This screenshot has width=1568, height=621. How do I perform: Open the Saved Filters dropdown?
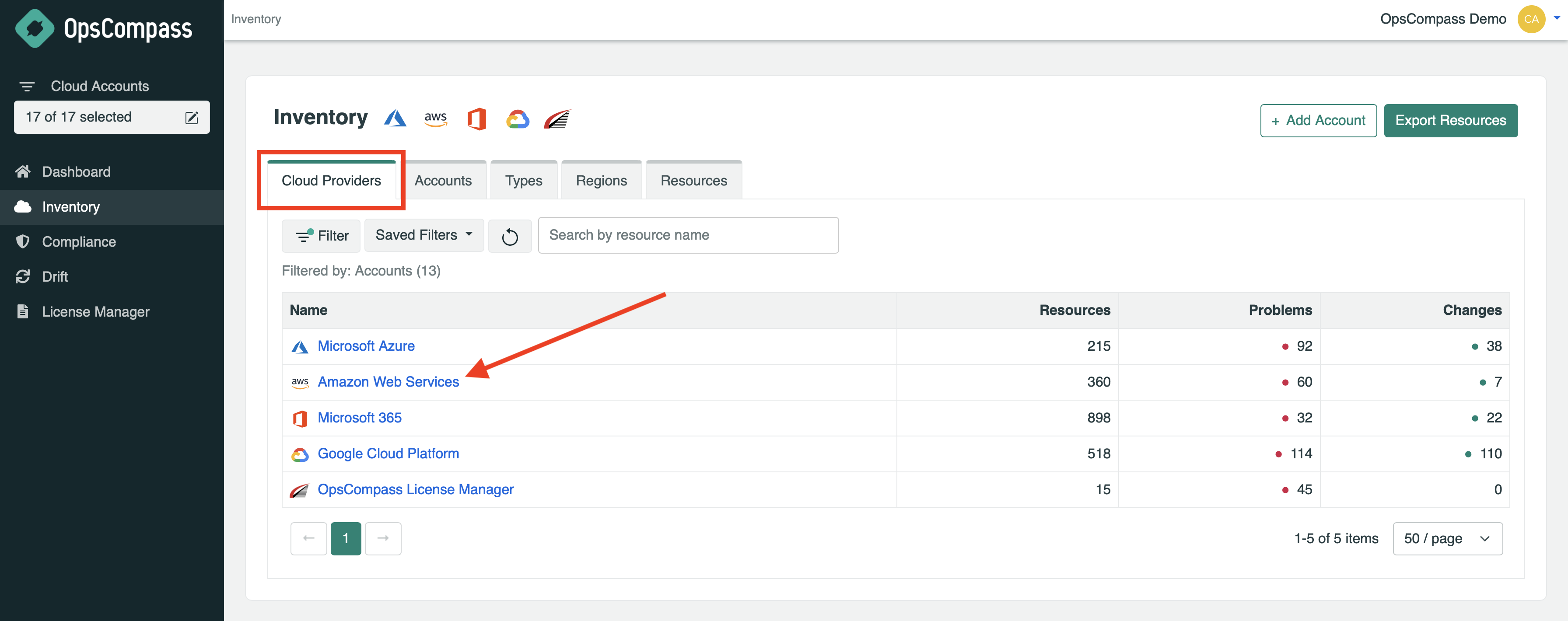tap(423, 235)
